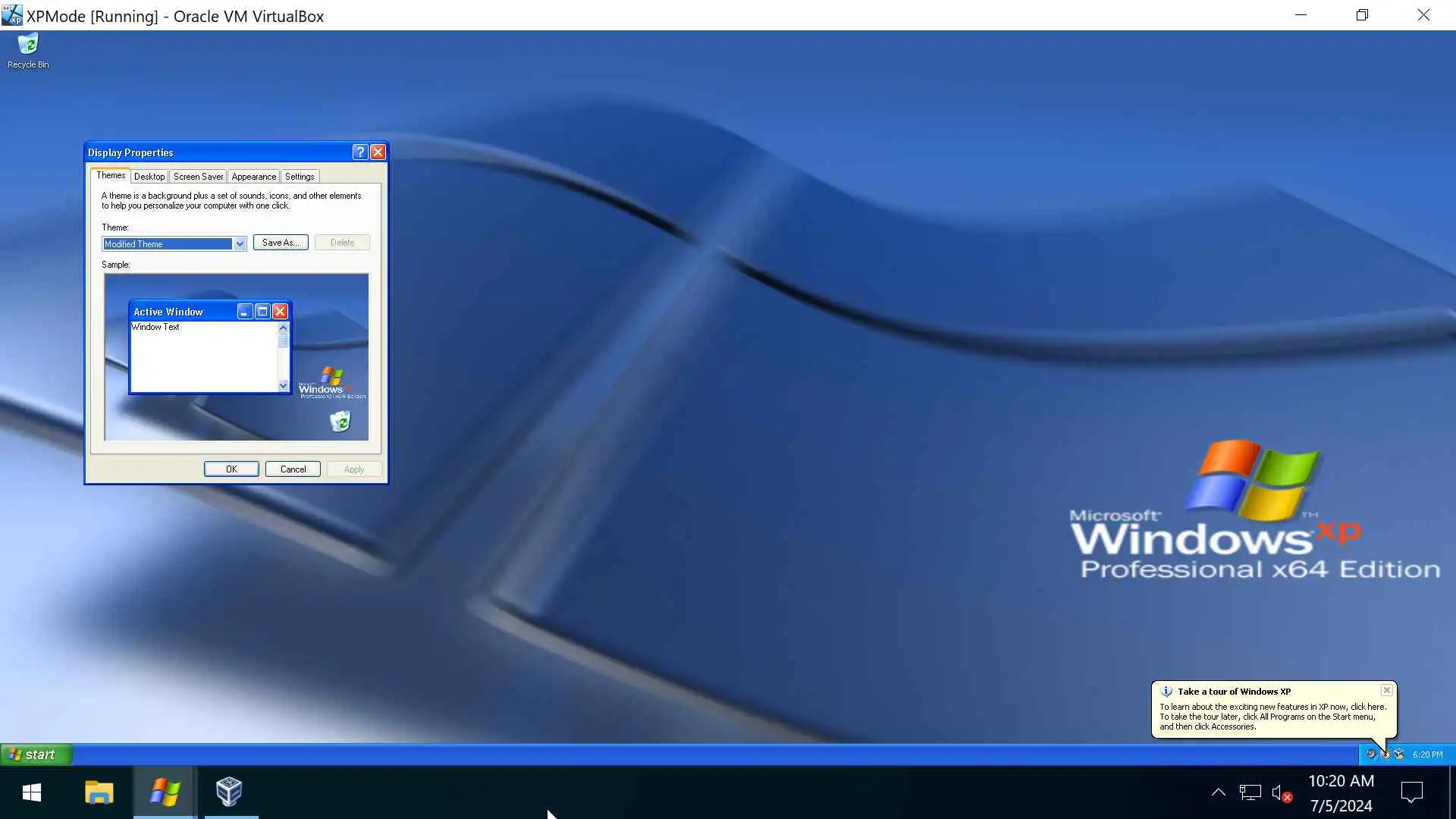Image resolution: width=1456 pixels, height=819 pixels.
Task: Open the Appearance tab
Action: click(x=253, y=177)
